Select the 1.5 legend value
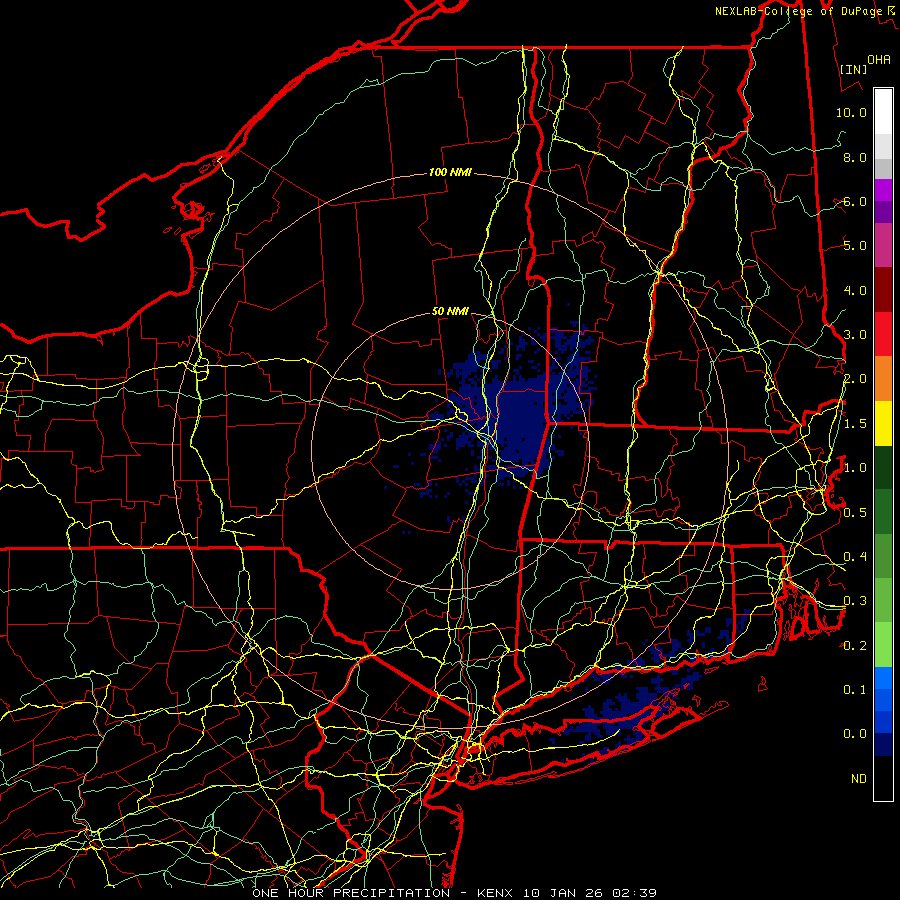This screenshot has width=900, height=900. (855, 424)
